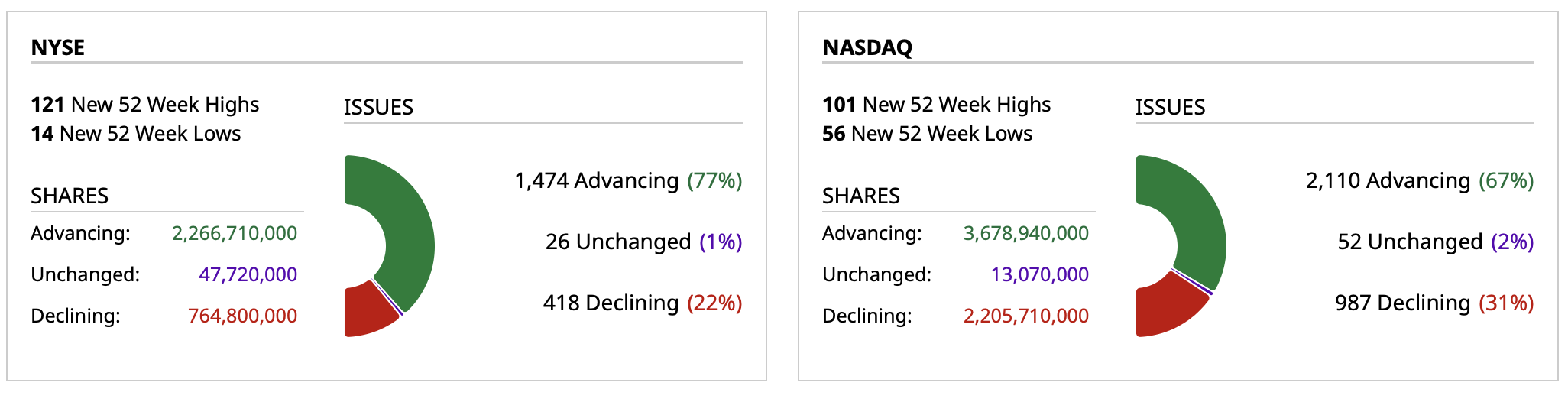Screen dimensions: 1568x402
Task: Click NASDAQ 56 New 52 Week Lows
Action: coord(928,134)
